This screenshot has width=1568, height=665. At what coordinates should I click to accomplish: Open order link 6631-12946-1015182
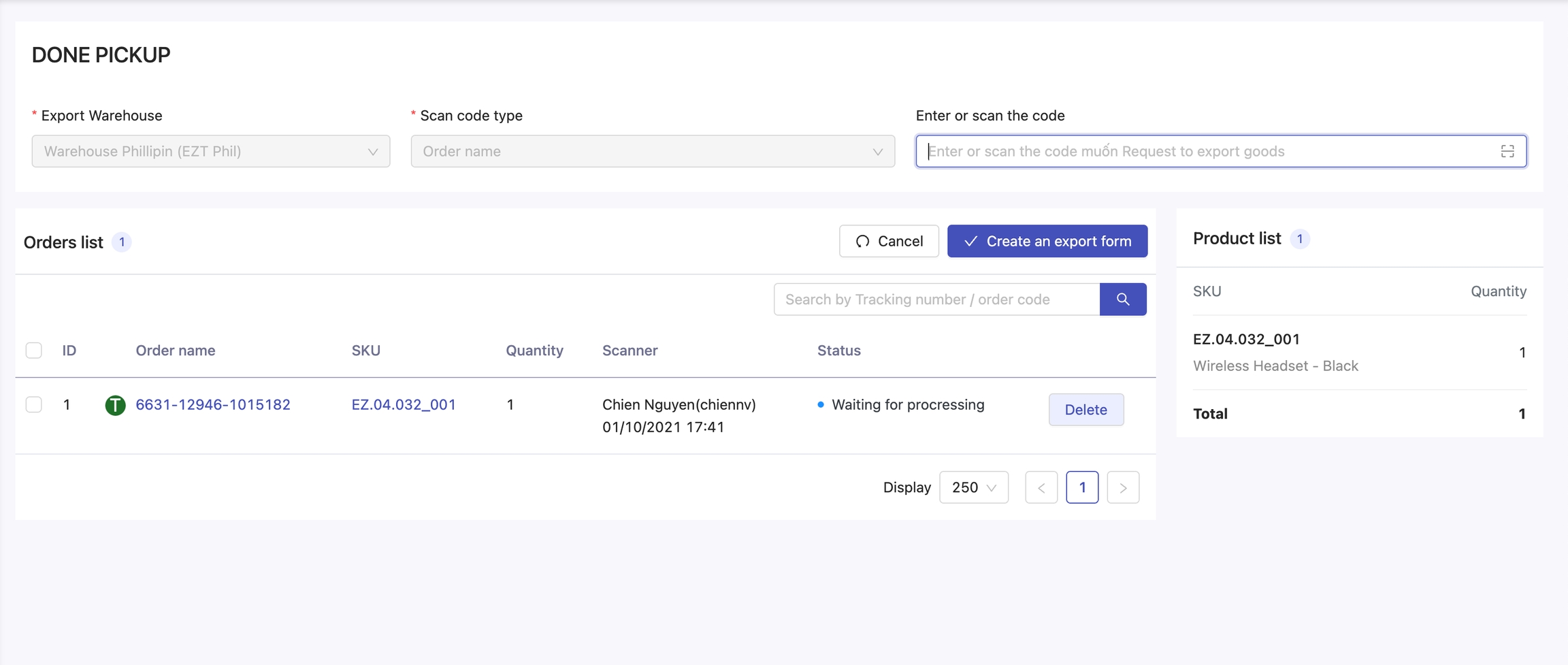tap(213, 405)
